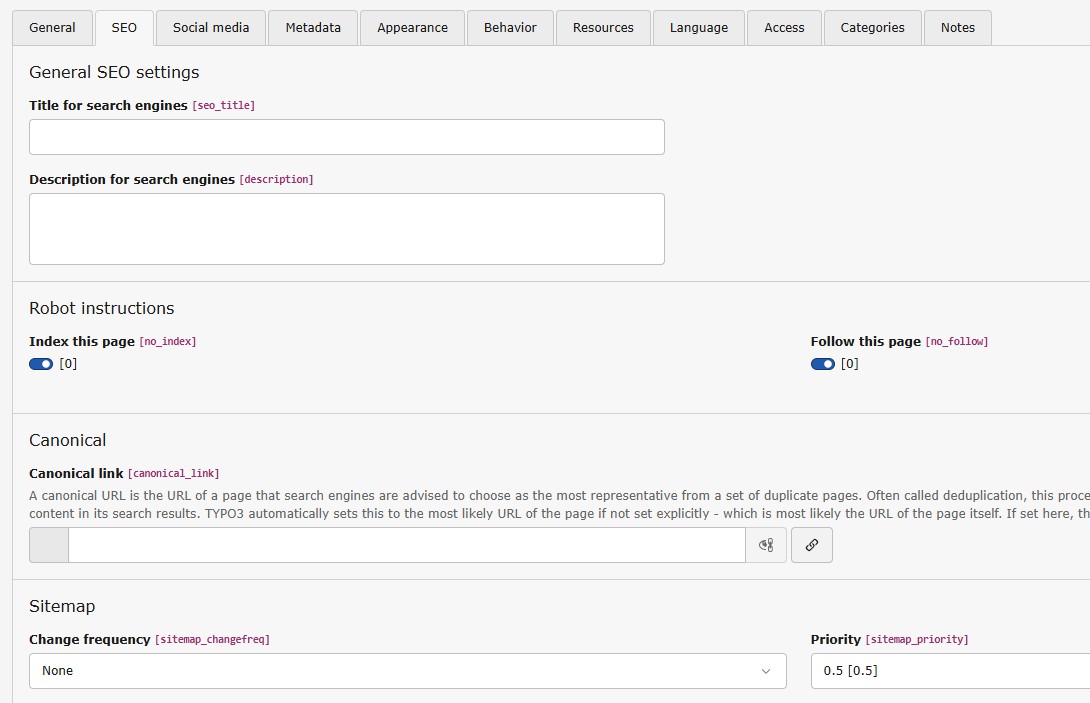The height and width of the screenshot is (703, 1090).
Task: Focus the Description for search engines textarea
Action: point(346,229)
